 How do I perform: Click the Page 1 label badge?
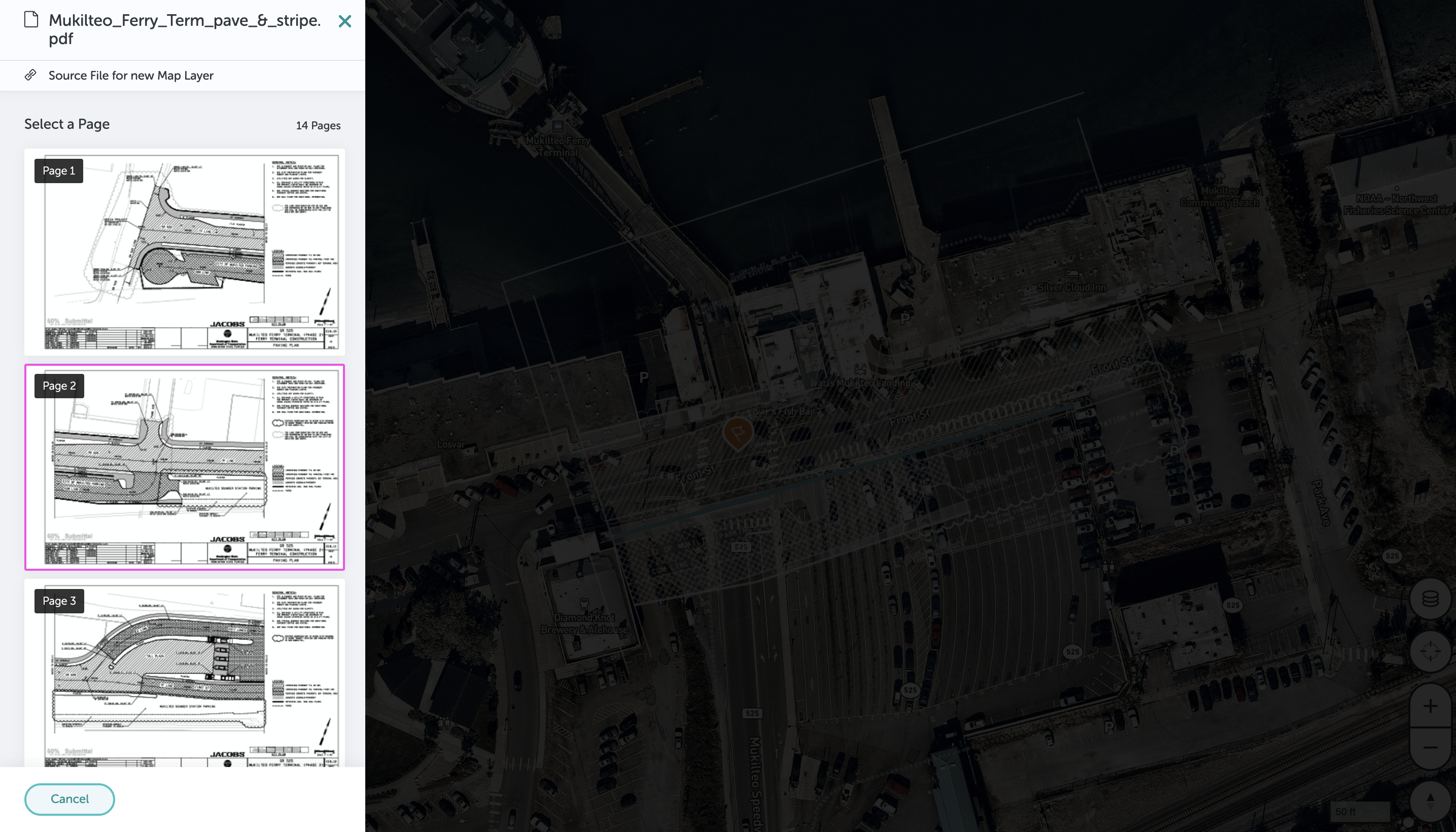(x=59, y=171)
